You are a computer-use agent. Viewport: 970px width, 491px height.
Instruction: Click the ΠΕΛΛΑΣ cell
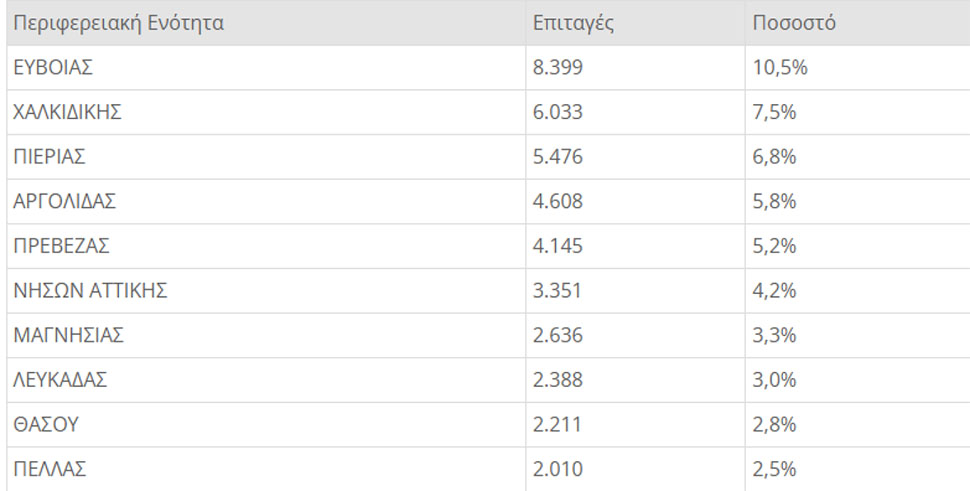(x=49, y=469)
